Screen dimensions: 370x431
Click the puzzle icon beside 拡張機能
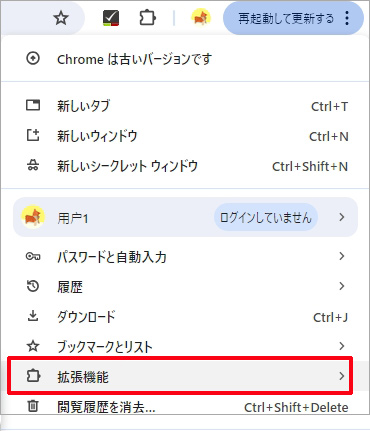pos(33,376)
